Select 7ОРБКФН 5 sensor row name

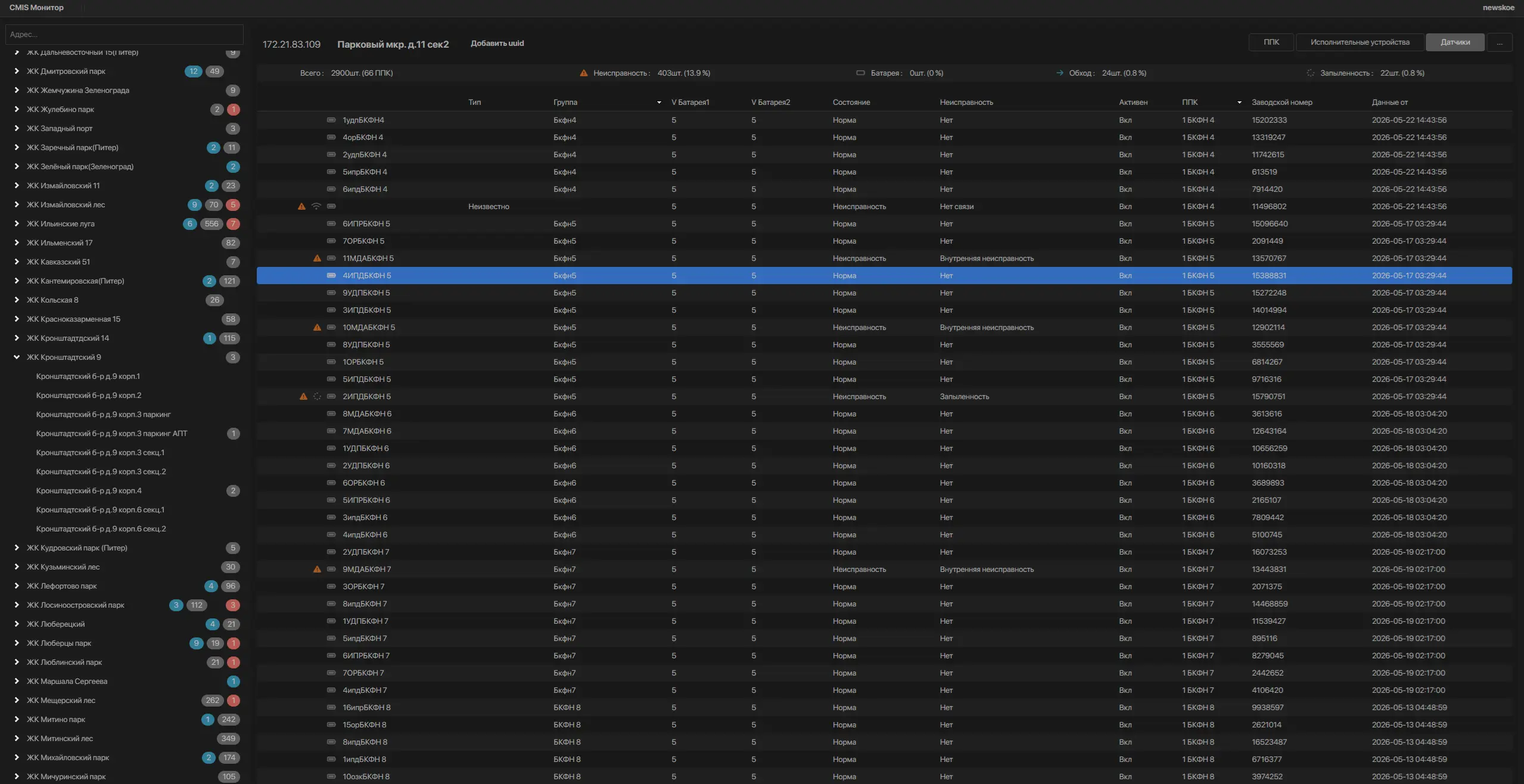tap(363, 241)
